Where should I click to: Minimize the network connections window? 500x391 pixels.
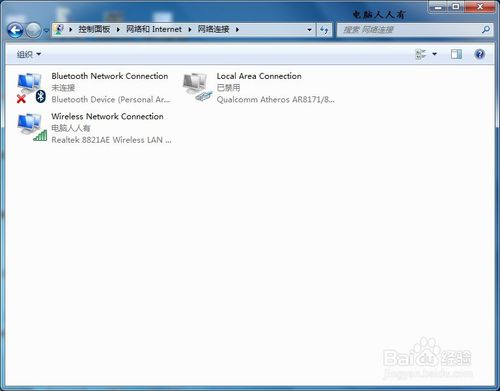[x=438, y=7]
